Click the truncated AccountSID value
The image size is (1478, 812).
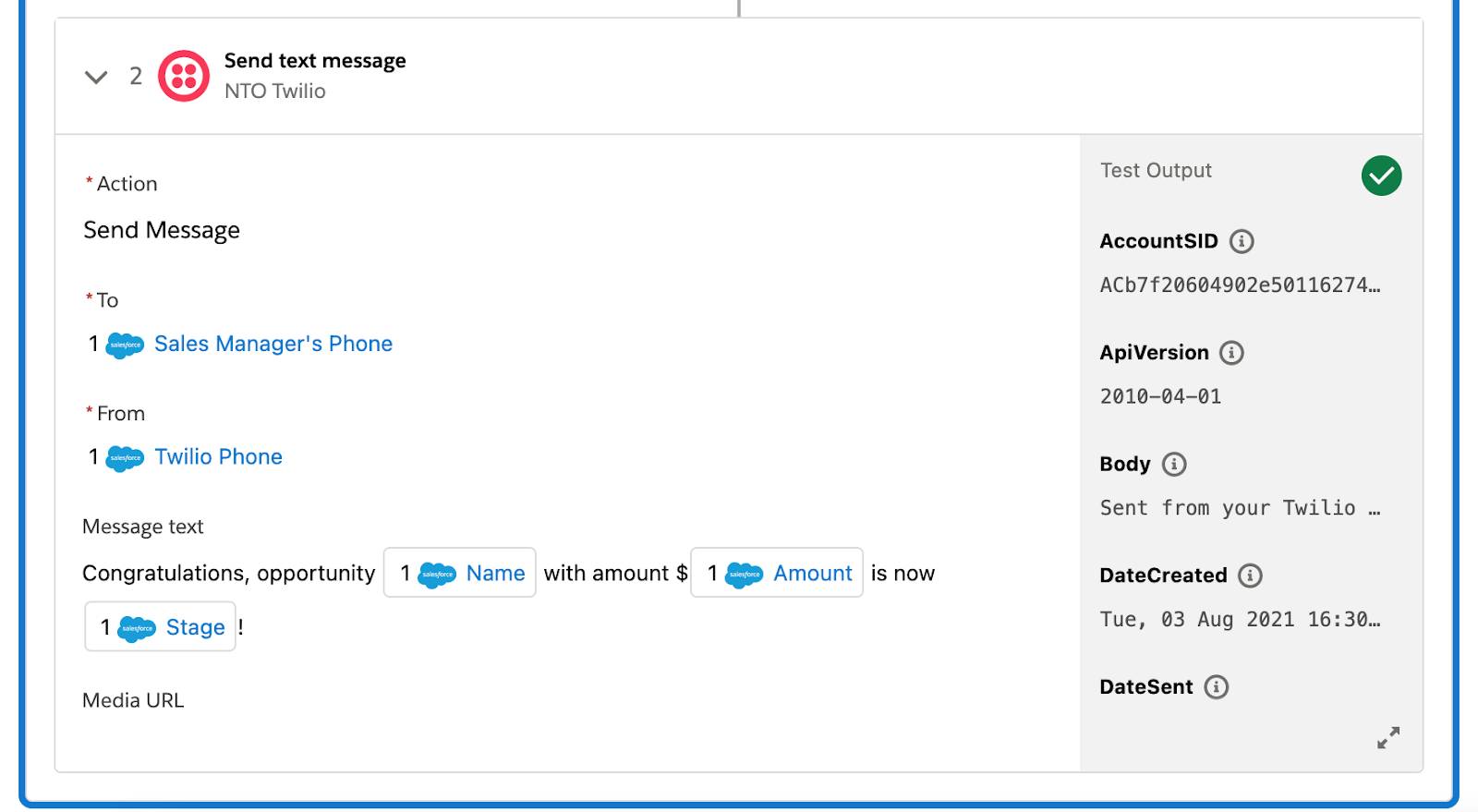click(1240, 285)
